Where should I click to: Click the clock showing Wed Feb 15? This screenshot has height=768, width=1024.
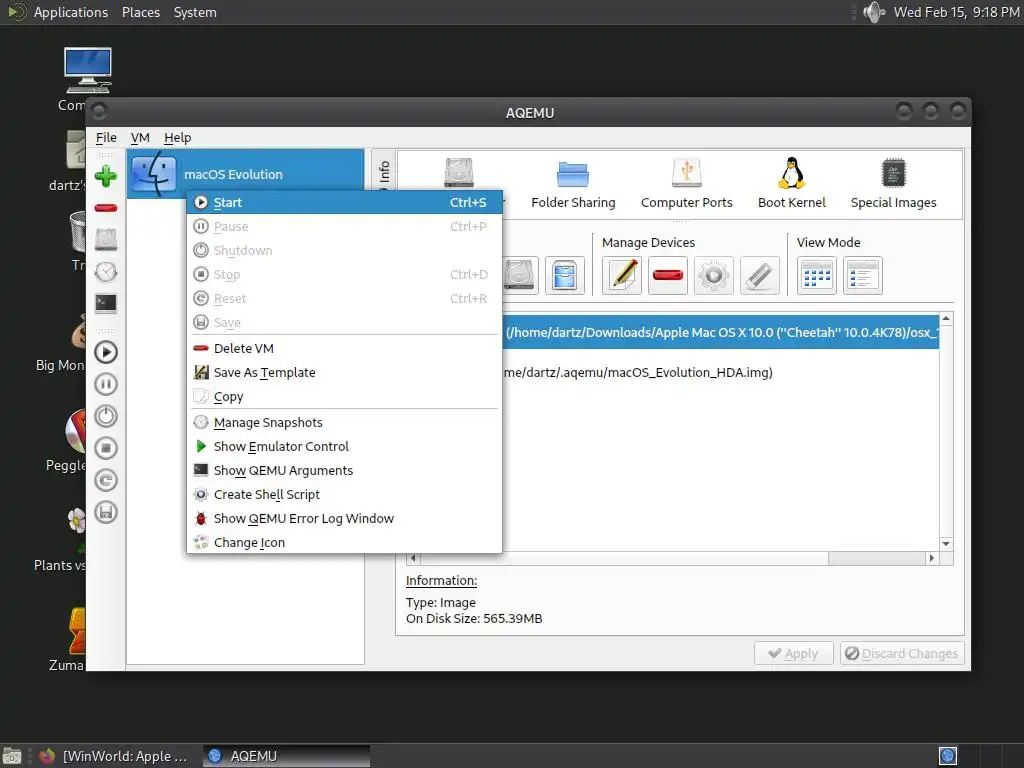[x=956, y=12]
